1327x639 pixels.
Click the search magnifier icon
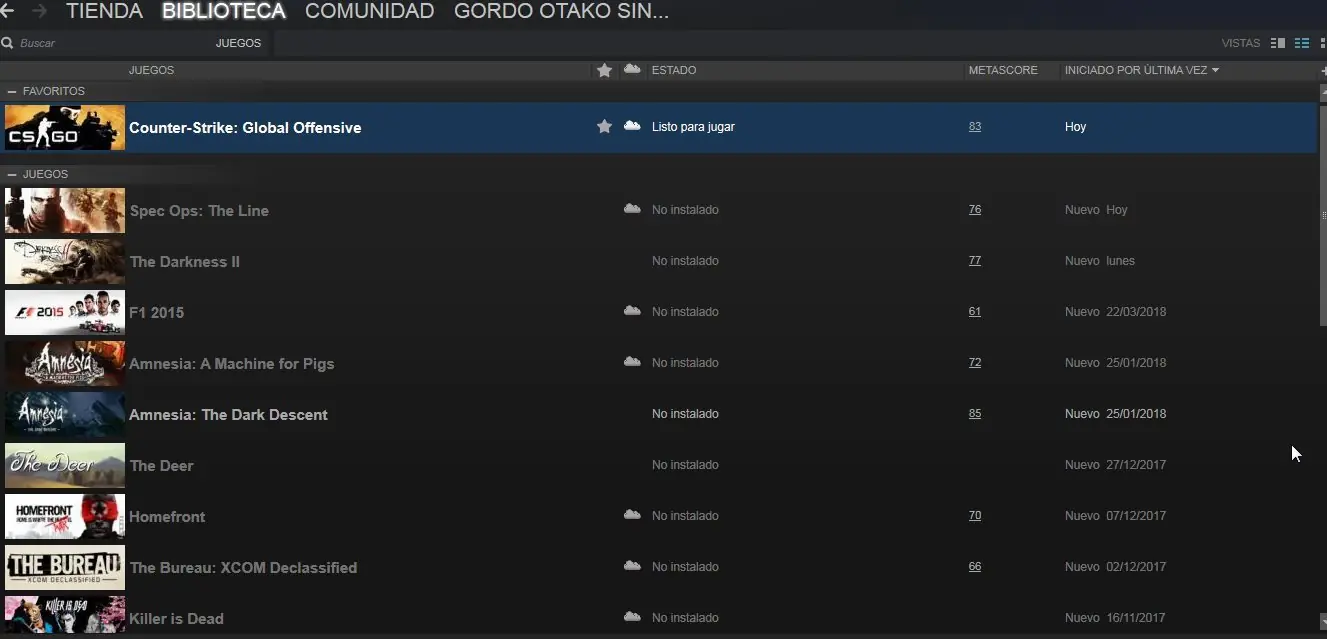(x=7, y=43)
